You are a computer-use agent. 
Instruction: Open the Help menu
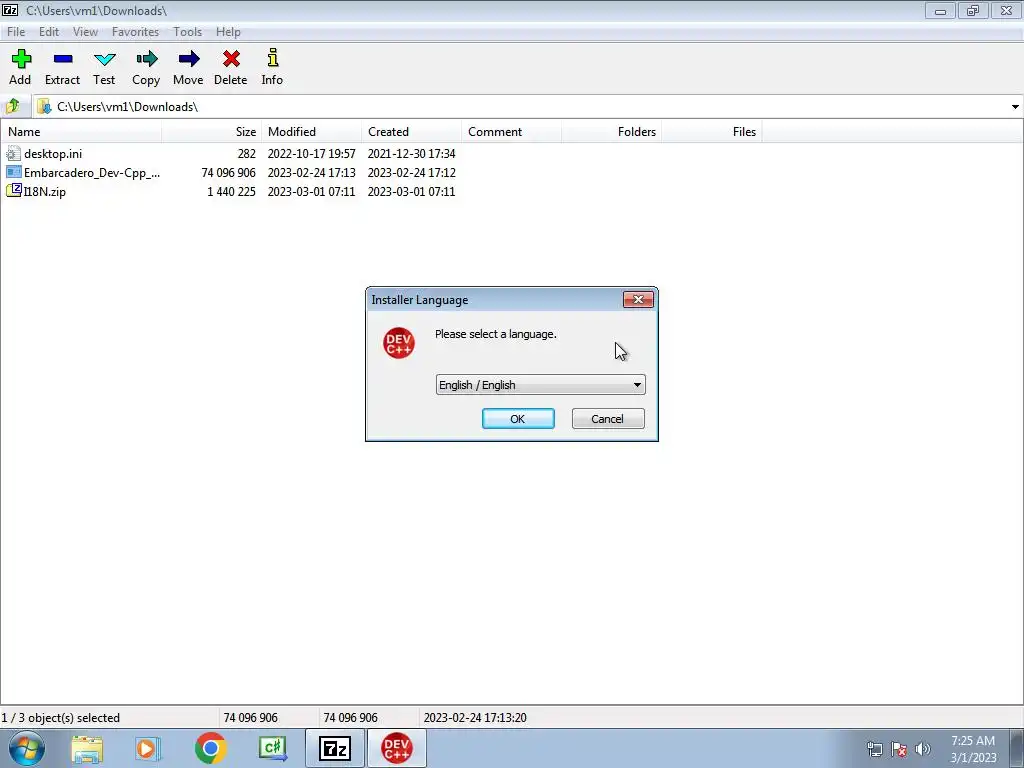coord(228,31)
